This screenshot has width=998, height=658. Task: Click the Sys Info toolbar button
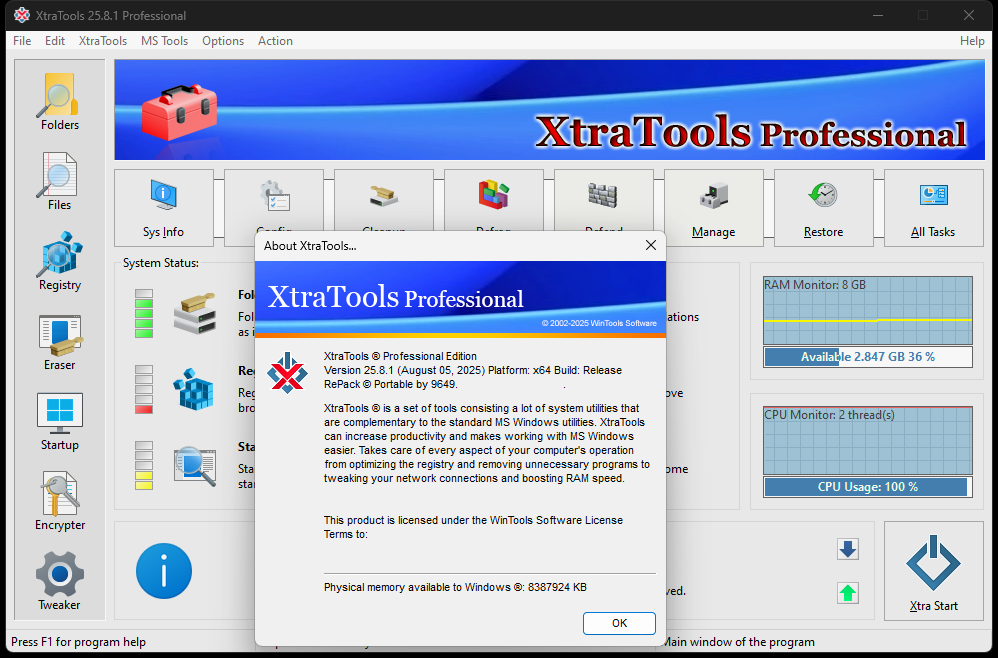pyautogui.click(x=164, y=208)
